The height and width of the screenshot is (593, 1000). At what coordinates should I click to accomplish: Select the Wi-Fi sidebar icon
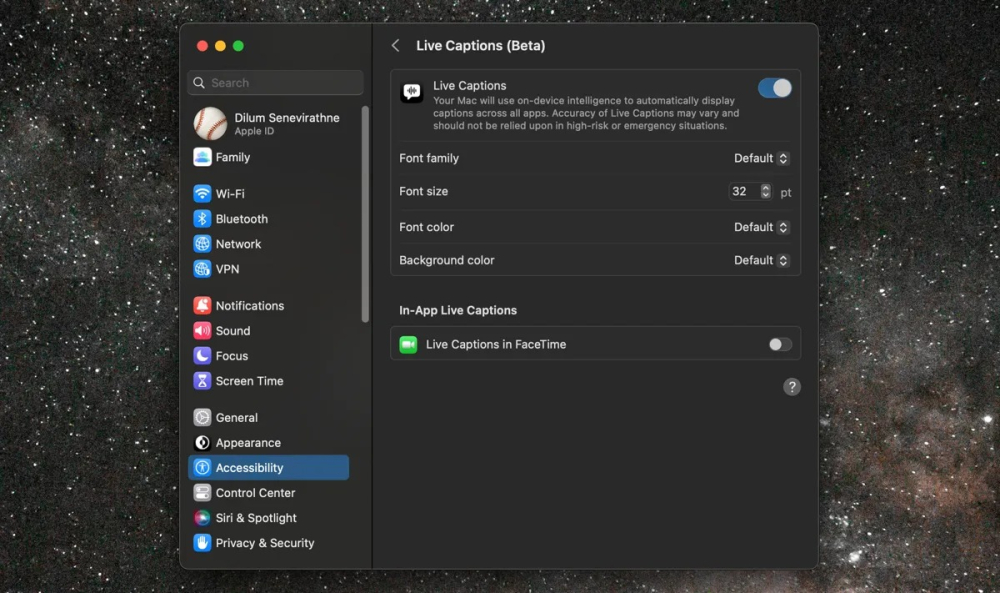click(203, 193)
